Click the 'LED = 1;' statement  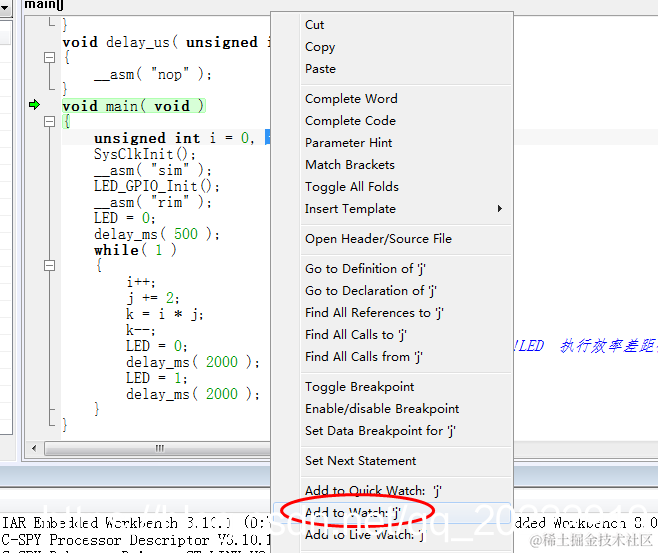157,378
